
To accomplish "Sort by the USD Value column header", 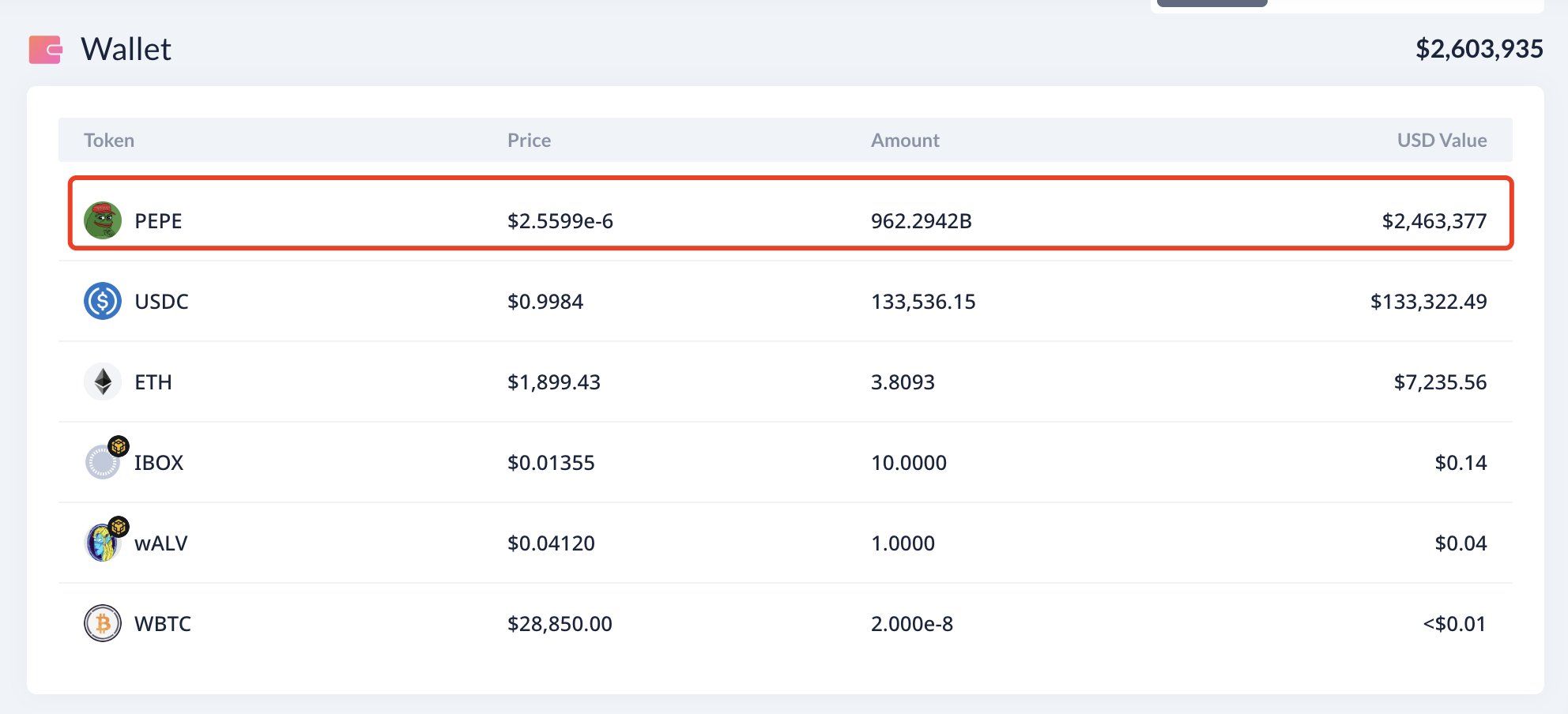I will [1442, 141].
